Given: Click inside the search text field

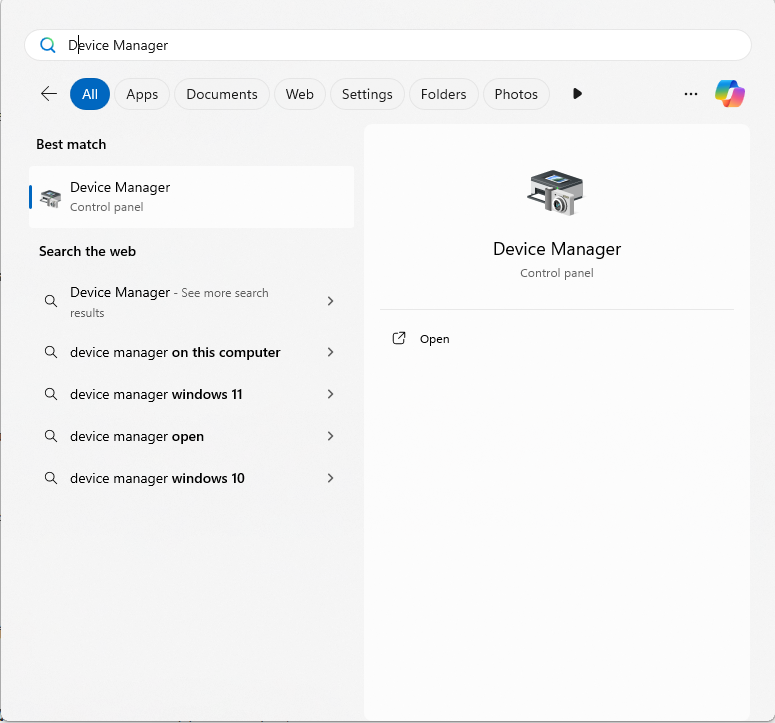Looking at the screenshot, I should 400,45.
